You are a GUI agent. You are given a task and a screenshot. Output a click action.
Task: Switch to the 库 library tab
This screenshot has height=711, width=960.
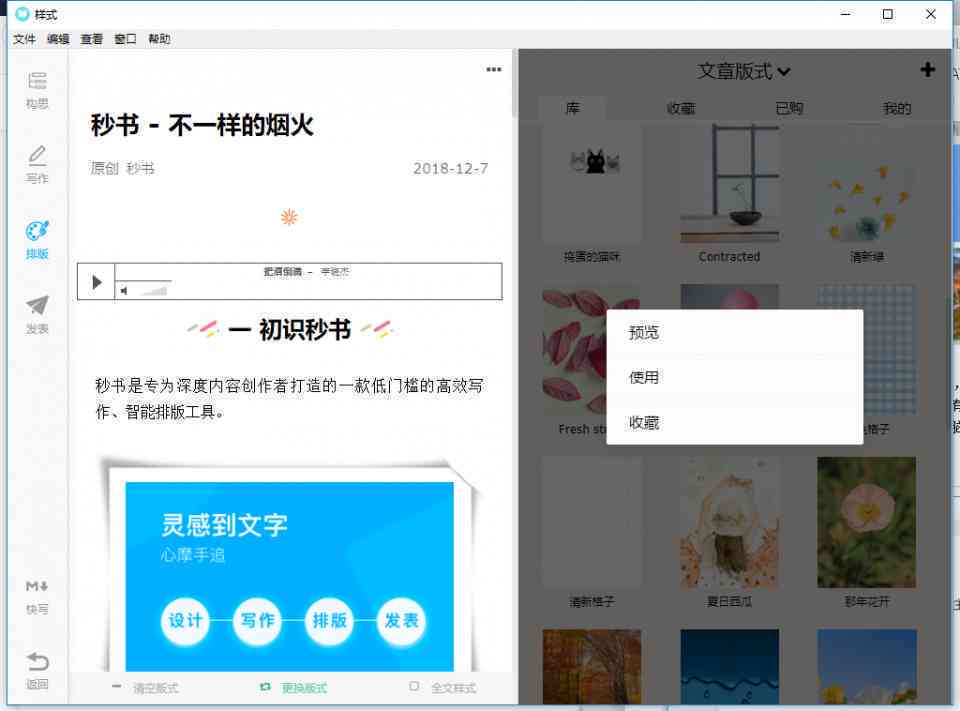[x=572, y=108]
